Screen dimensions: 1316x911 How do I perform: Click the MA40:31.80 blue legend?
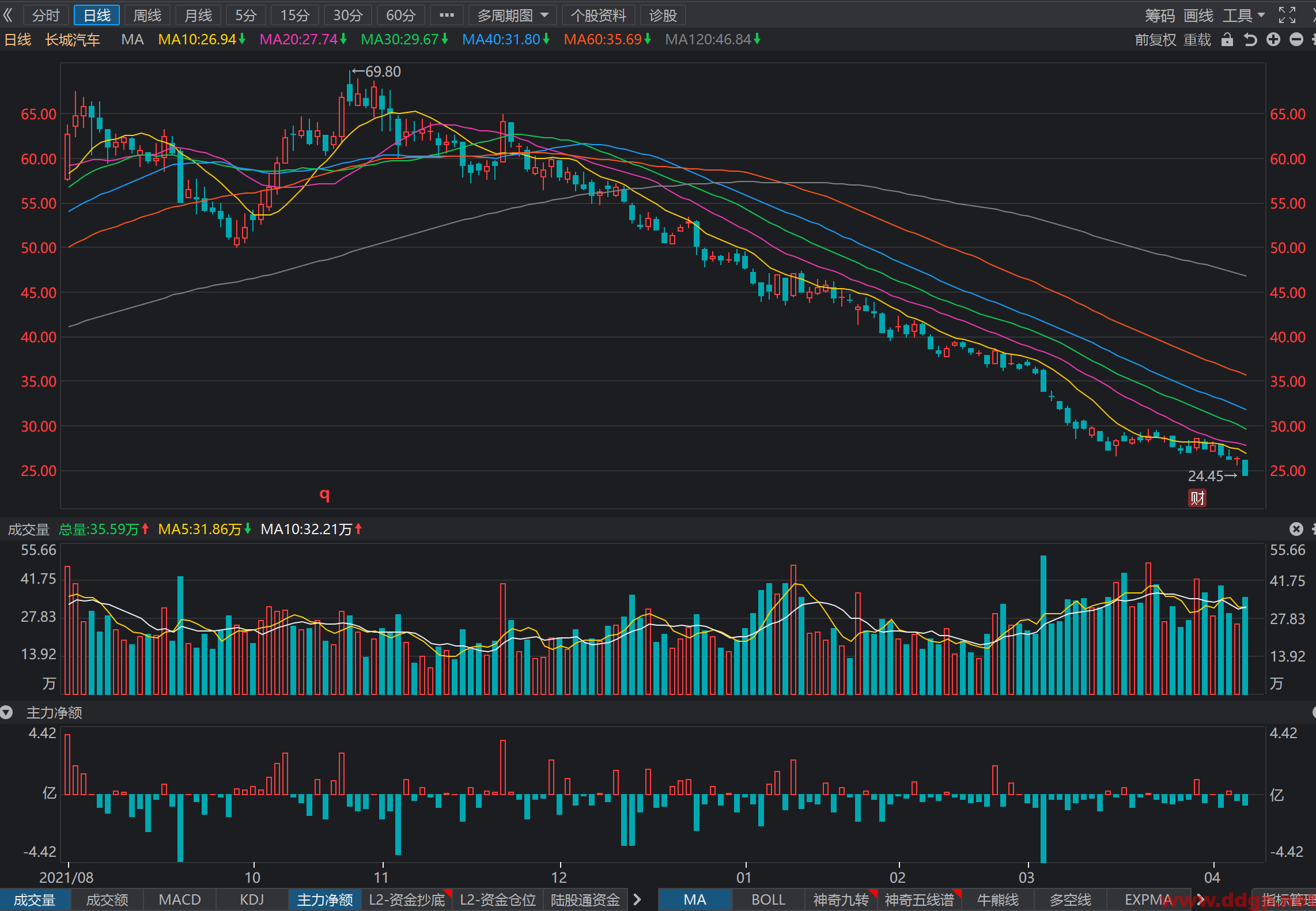click(x=506, y=40)
